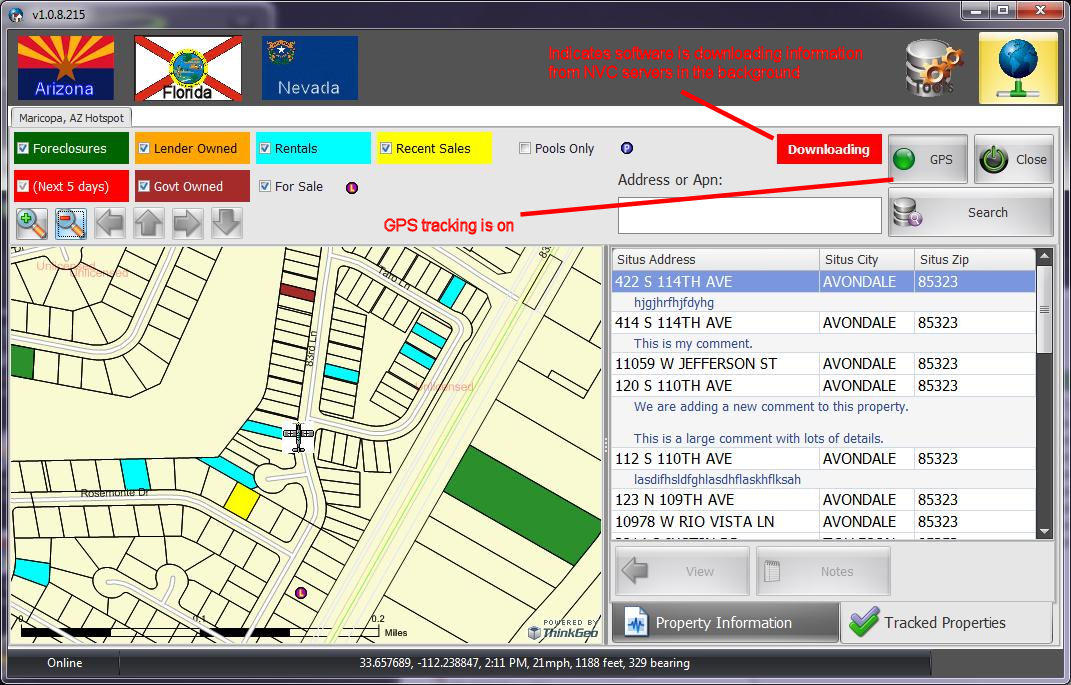Toggle the Foreclosures checkbox
Viewport: 1071px width, 685px height.
point(23,148)
